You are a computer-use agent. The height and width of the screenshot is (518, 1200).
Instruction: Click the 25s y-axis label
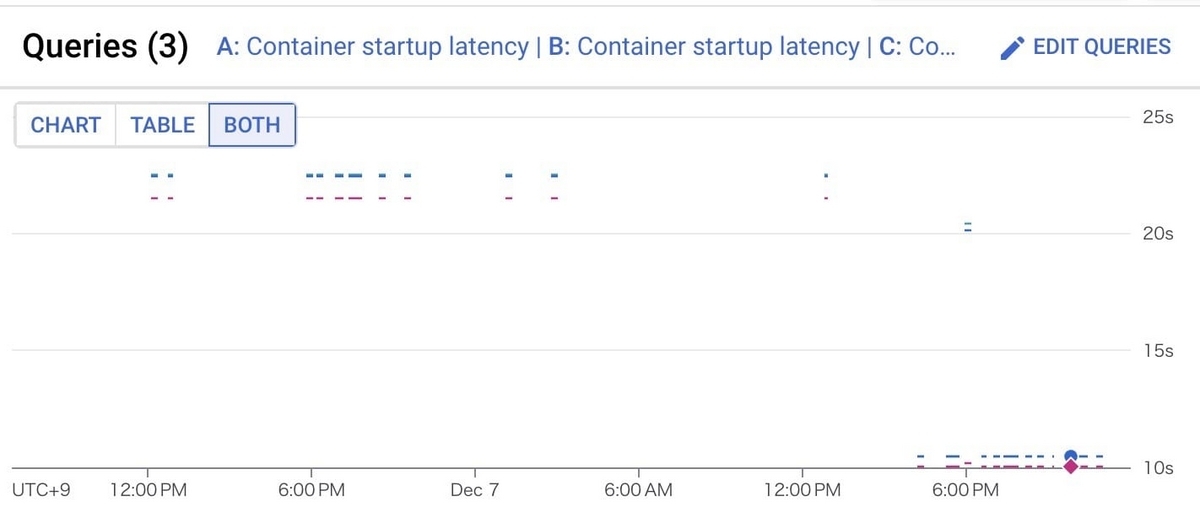1157,117
